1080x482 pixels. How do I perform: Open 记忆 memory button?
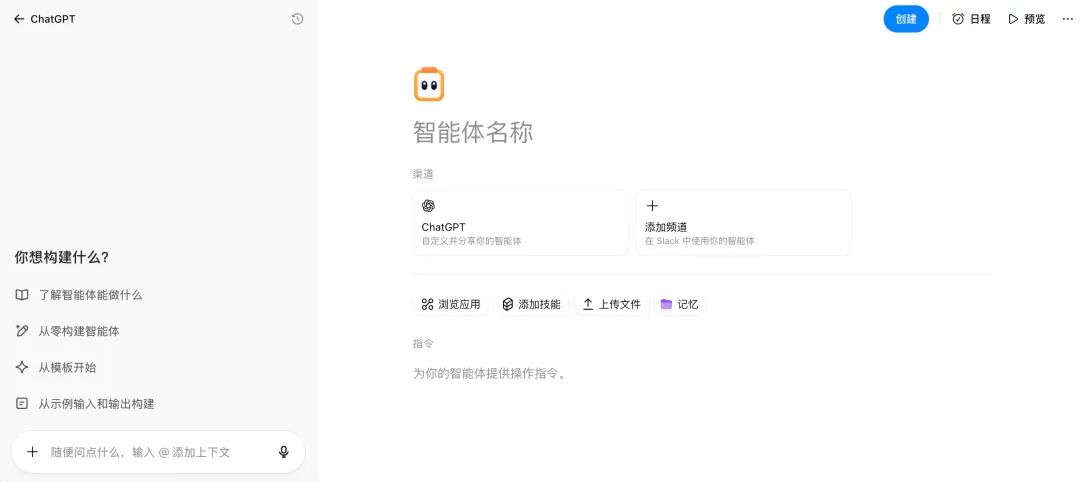coord(679,304)
